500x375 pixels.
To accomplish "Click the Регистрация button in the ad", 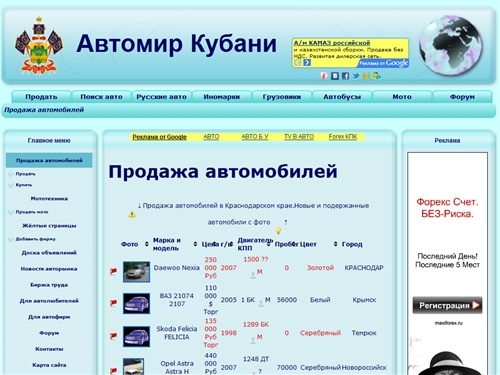I will (x=447, y=305).
